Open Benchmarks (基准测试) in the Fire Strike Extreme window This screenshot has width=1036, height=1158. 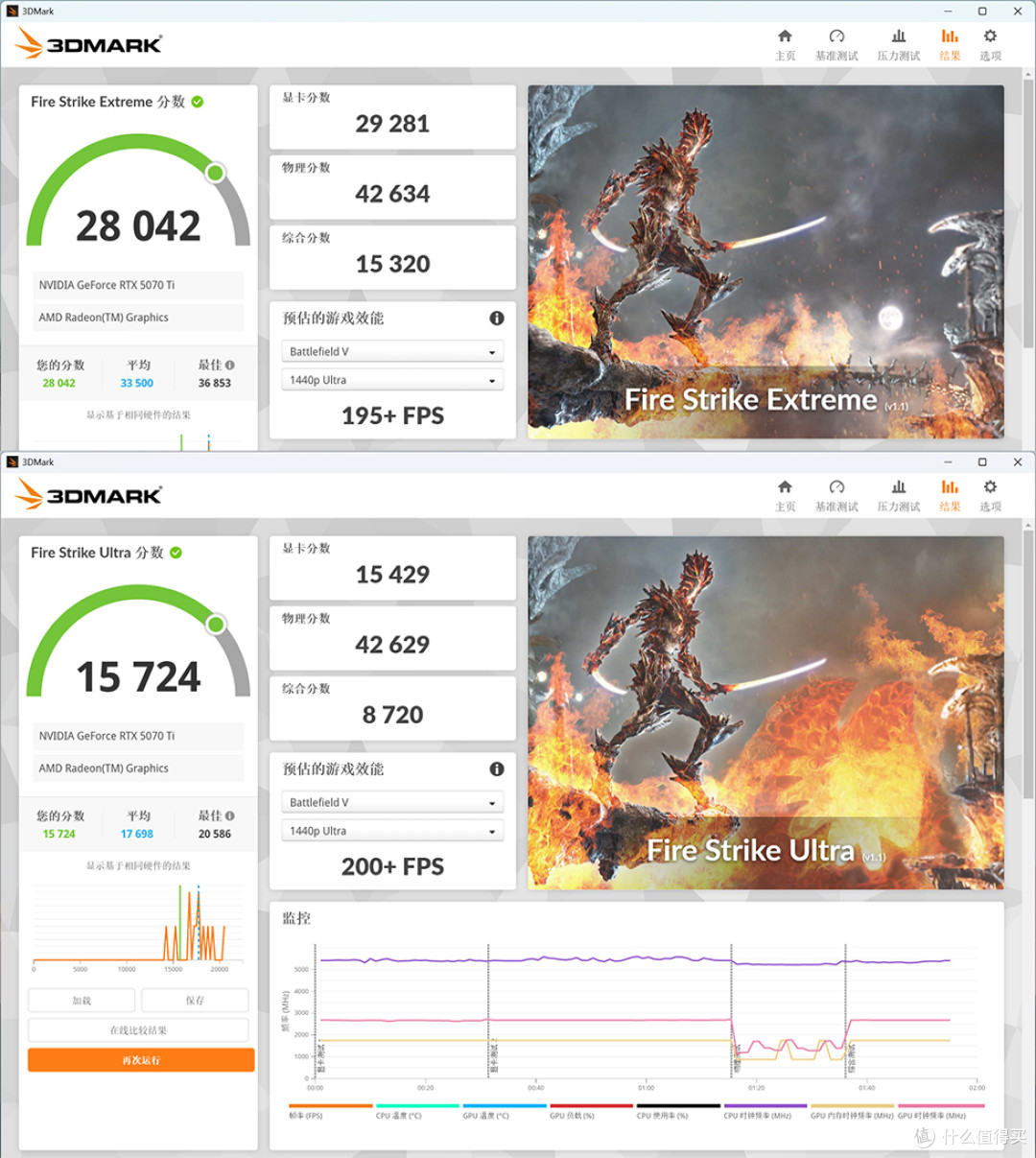836,44
